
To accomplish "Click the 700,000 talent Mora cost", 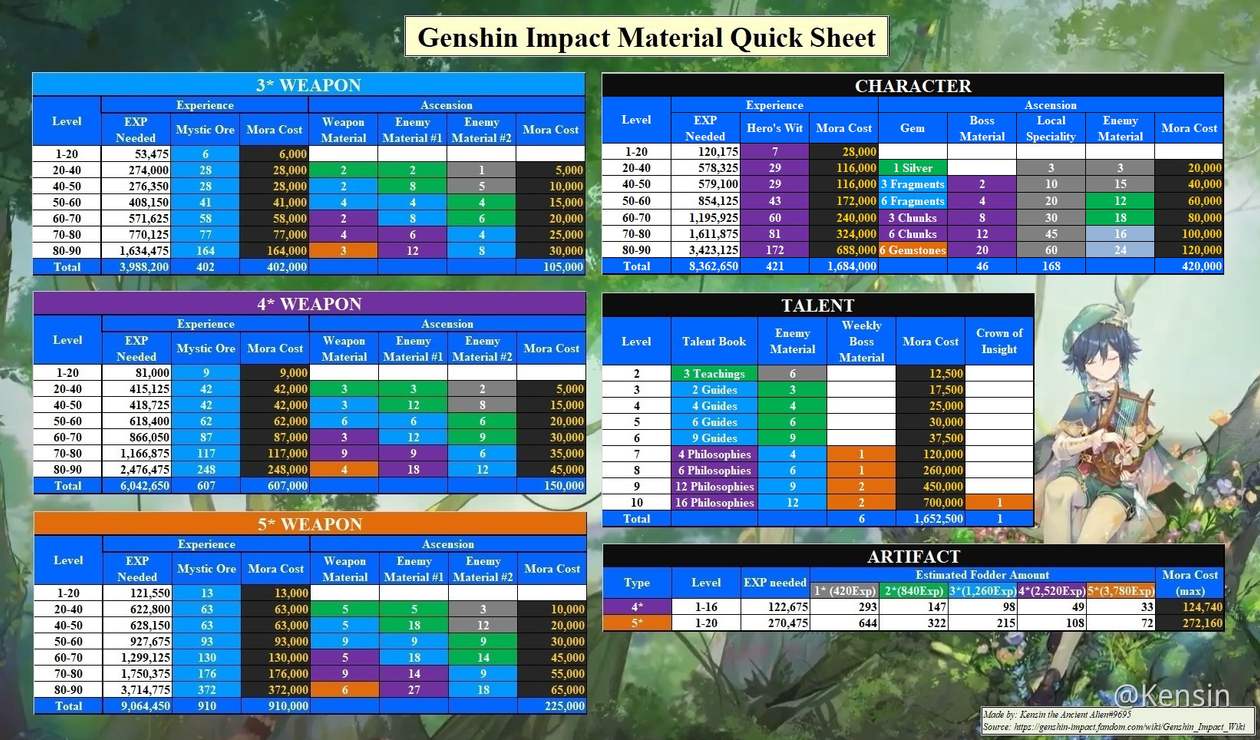I will [x=931, y=502].
